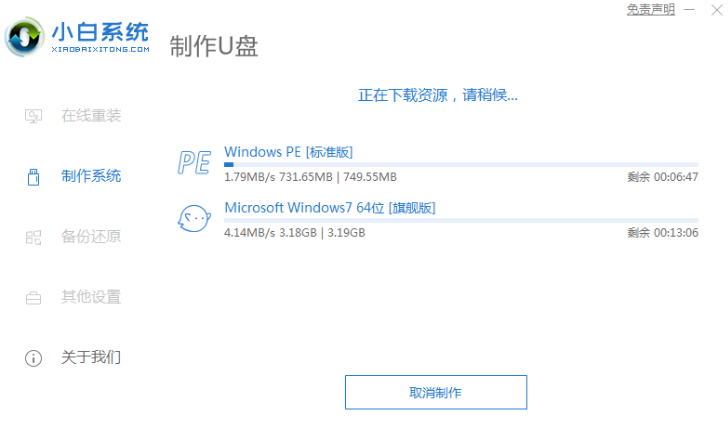The height and width of the screenshot is (429, 728).
Task: Click the Windows PE download progress bar
Action: (461, 164)
